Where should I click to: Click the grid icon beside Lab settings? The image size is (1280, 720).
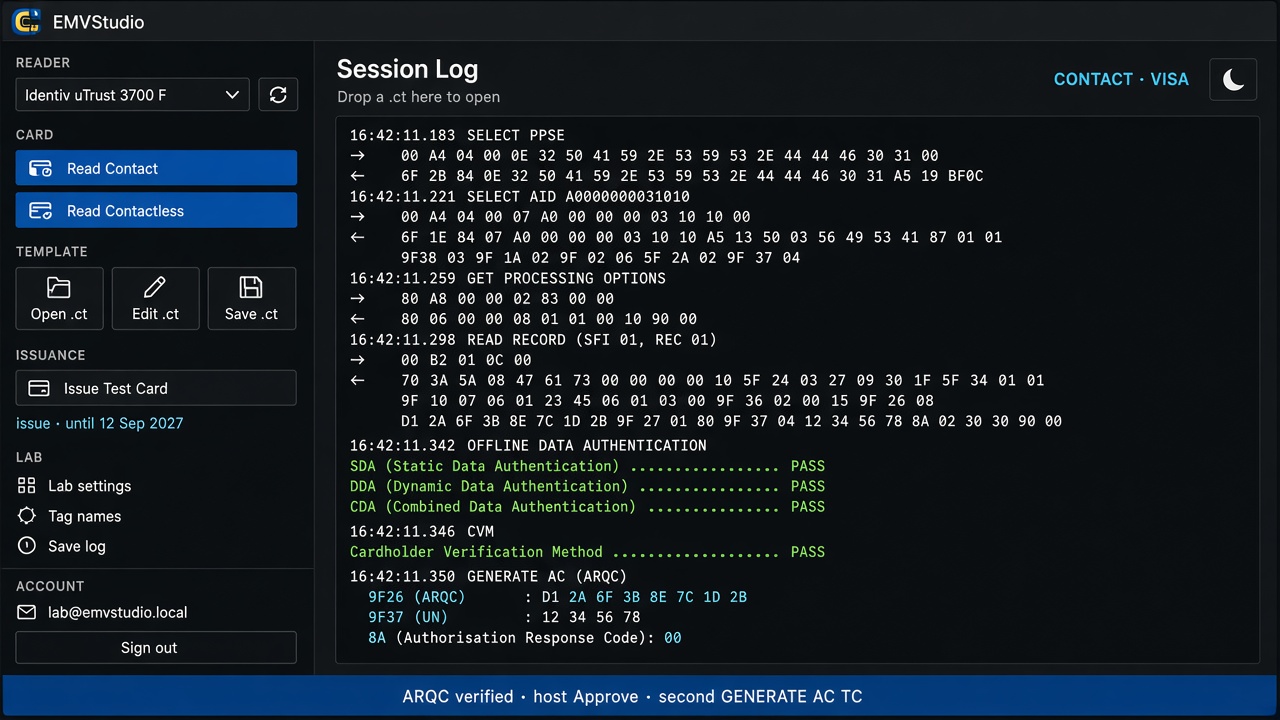coord(27,485)
